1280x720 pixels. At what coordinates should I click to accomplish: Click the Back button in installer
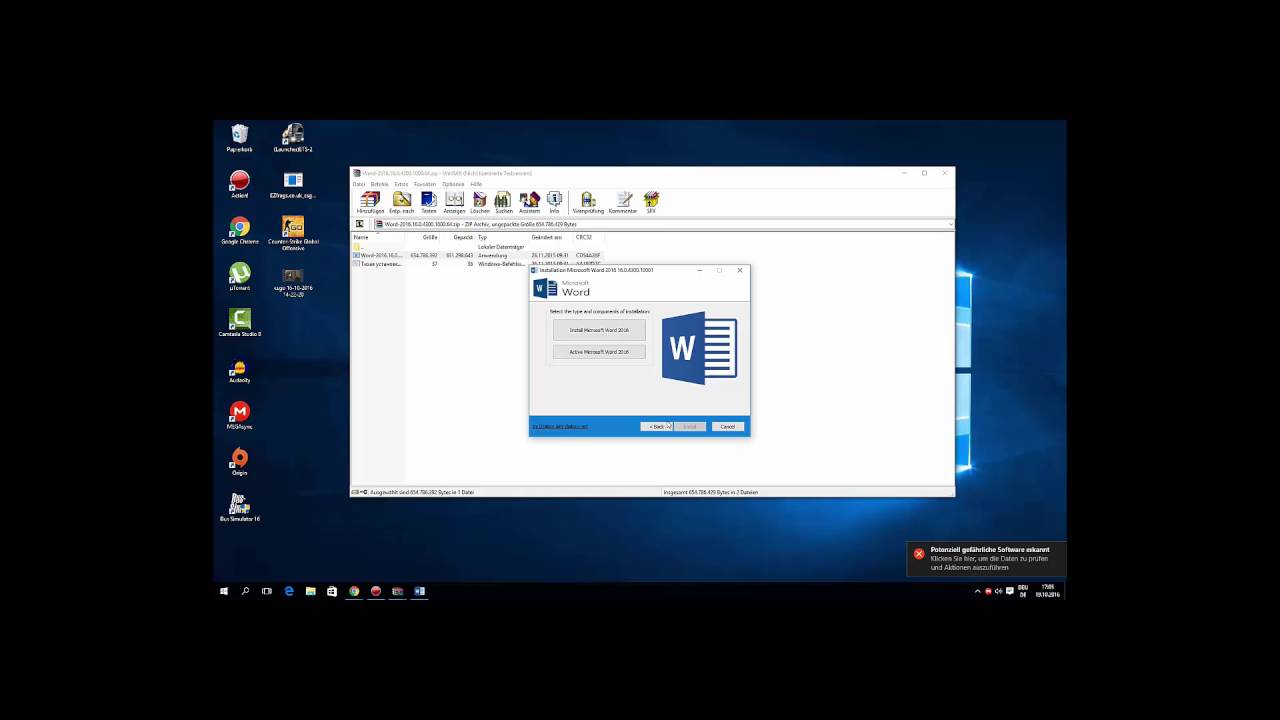tap(656, 427)
